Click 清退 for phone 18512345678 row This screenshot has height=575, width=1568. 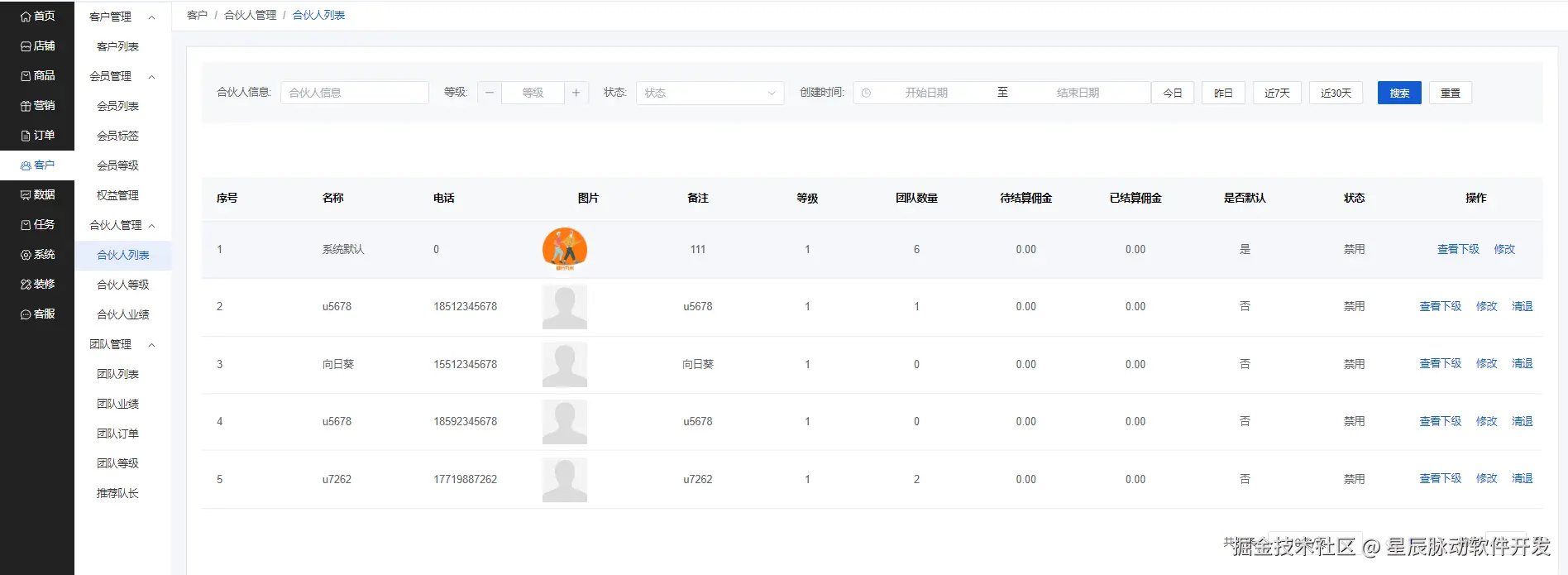1523,306
